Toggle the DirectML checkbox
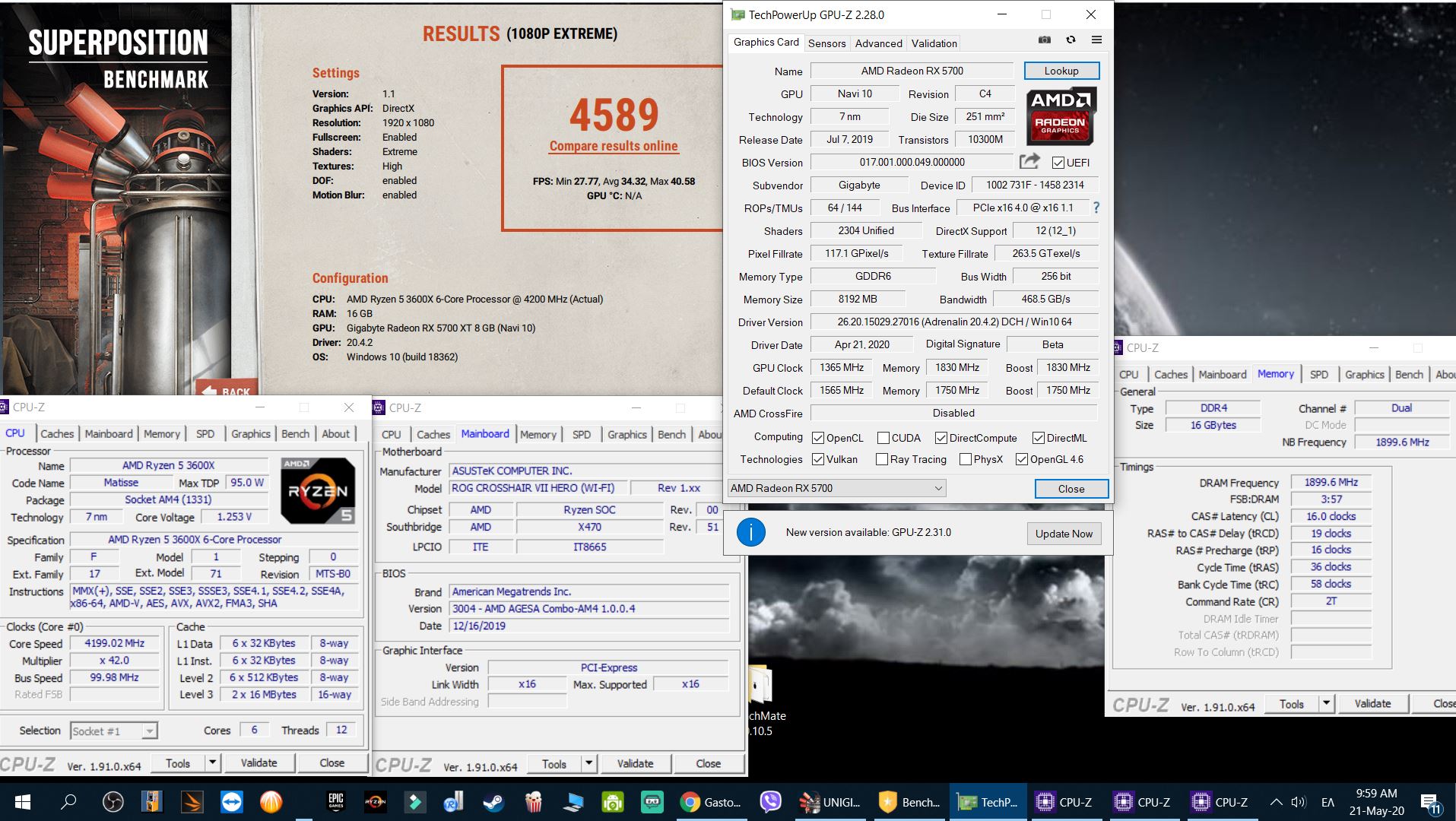1456x821 pixels. [1039, 438]
